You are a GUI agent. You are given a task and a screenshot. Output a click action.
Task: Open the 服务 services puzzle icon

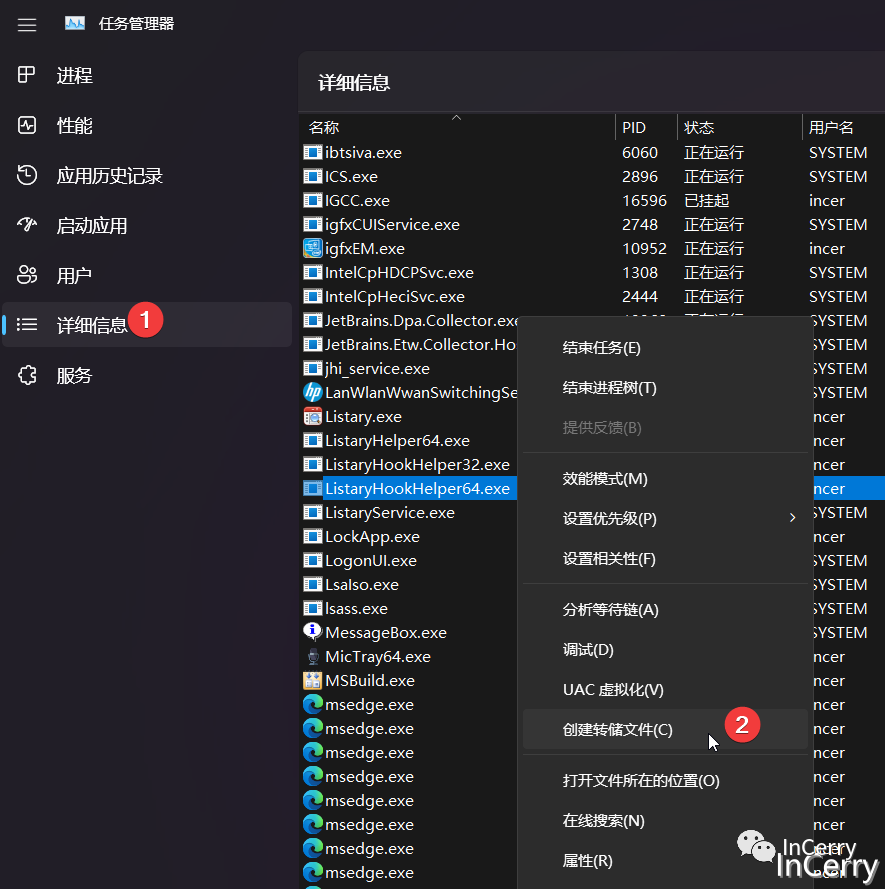(27, 375)
